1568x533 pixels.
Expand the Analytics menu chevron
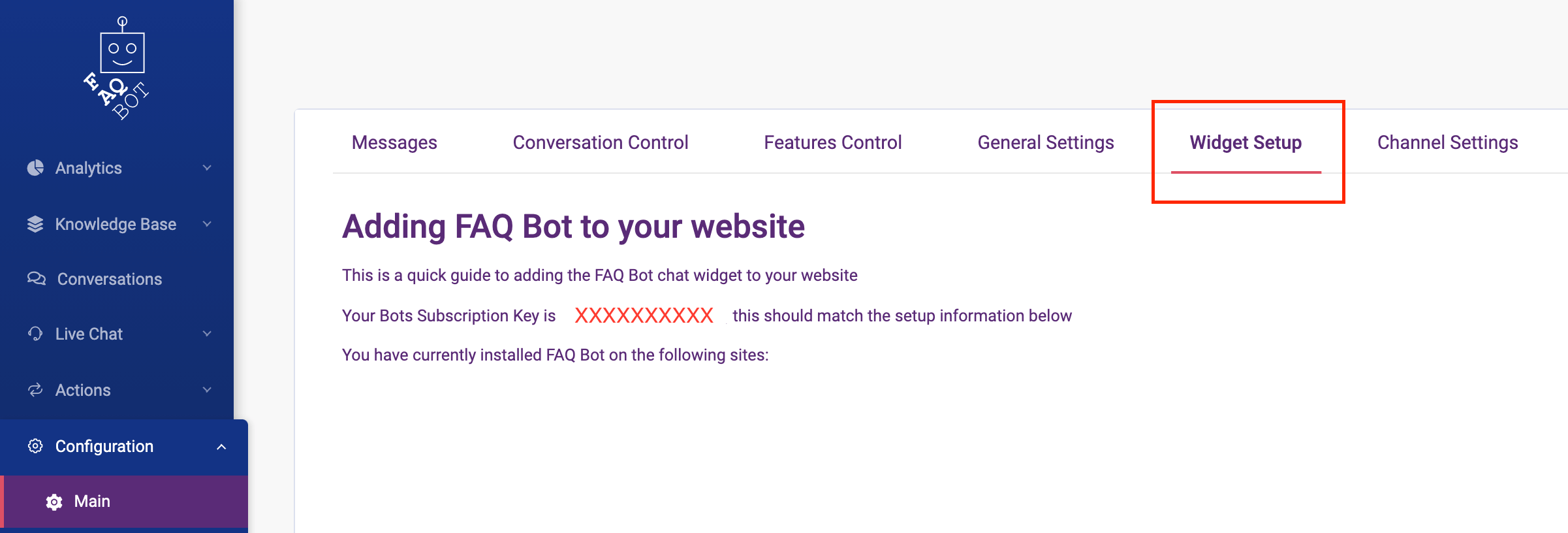[207, 168]
